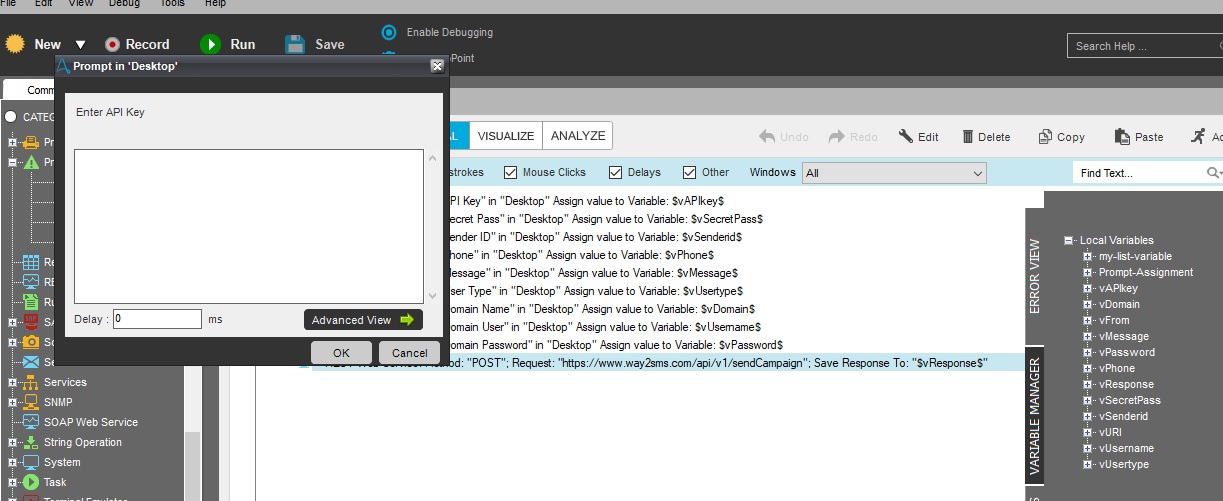
Task: Click the SOAP Web Service command icon
Action: 30,422
